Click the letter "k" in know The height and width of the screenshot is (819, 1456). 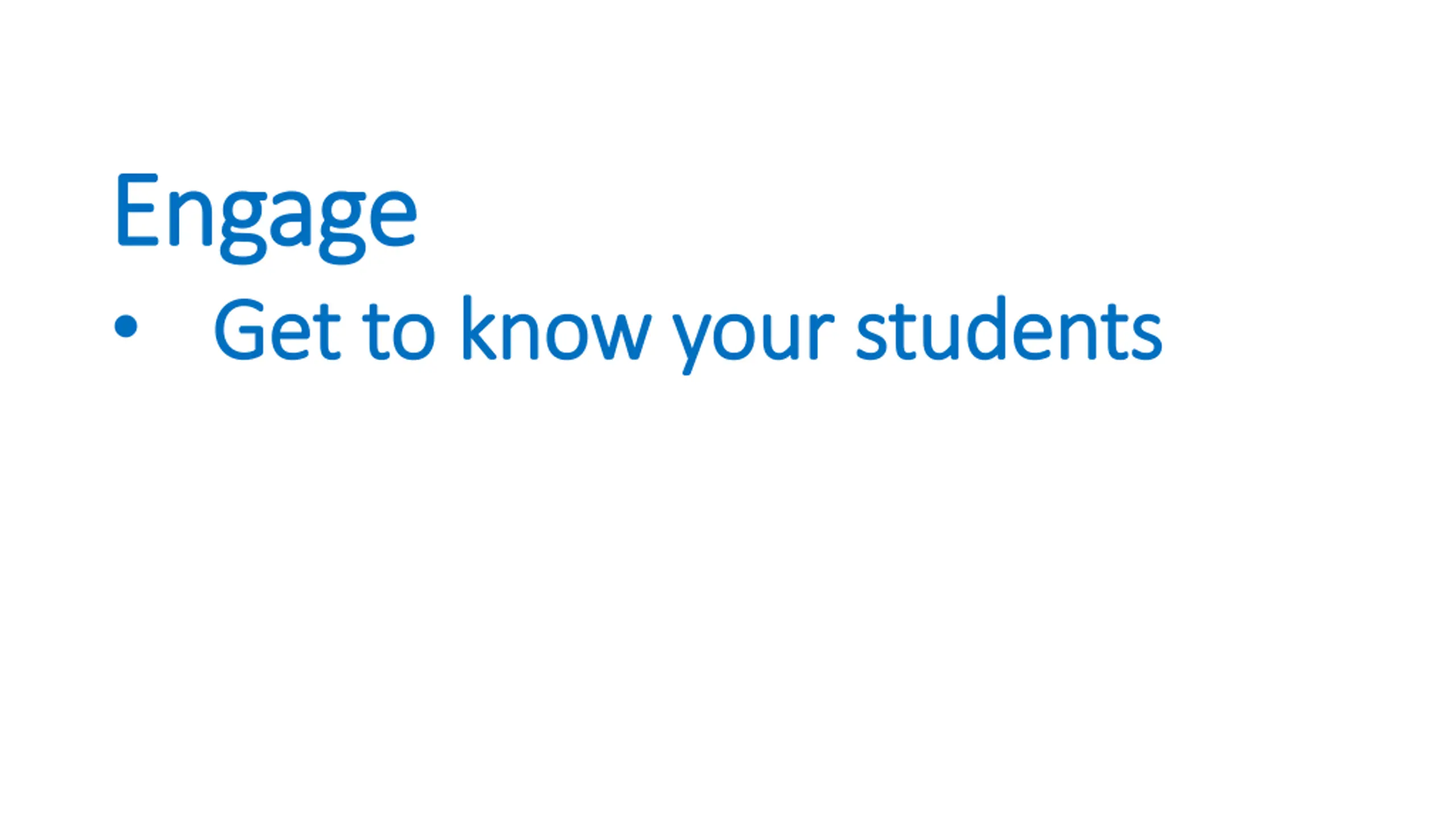[479, 328]
